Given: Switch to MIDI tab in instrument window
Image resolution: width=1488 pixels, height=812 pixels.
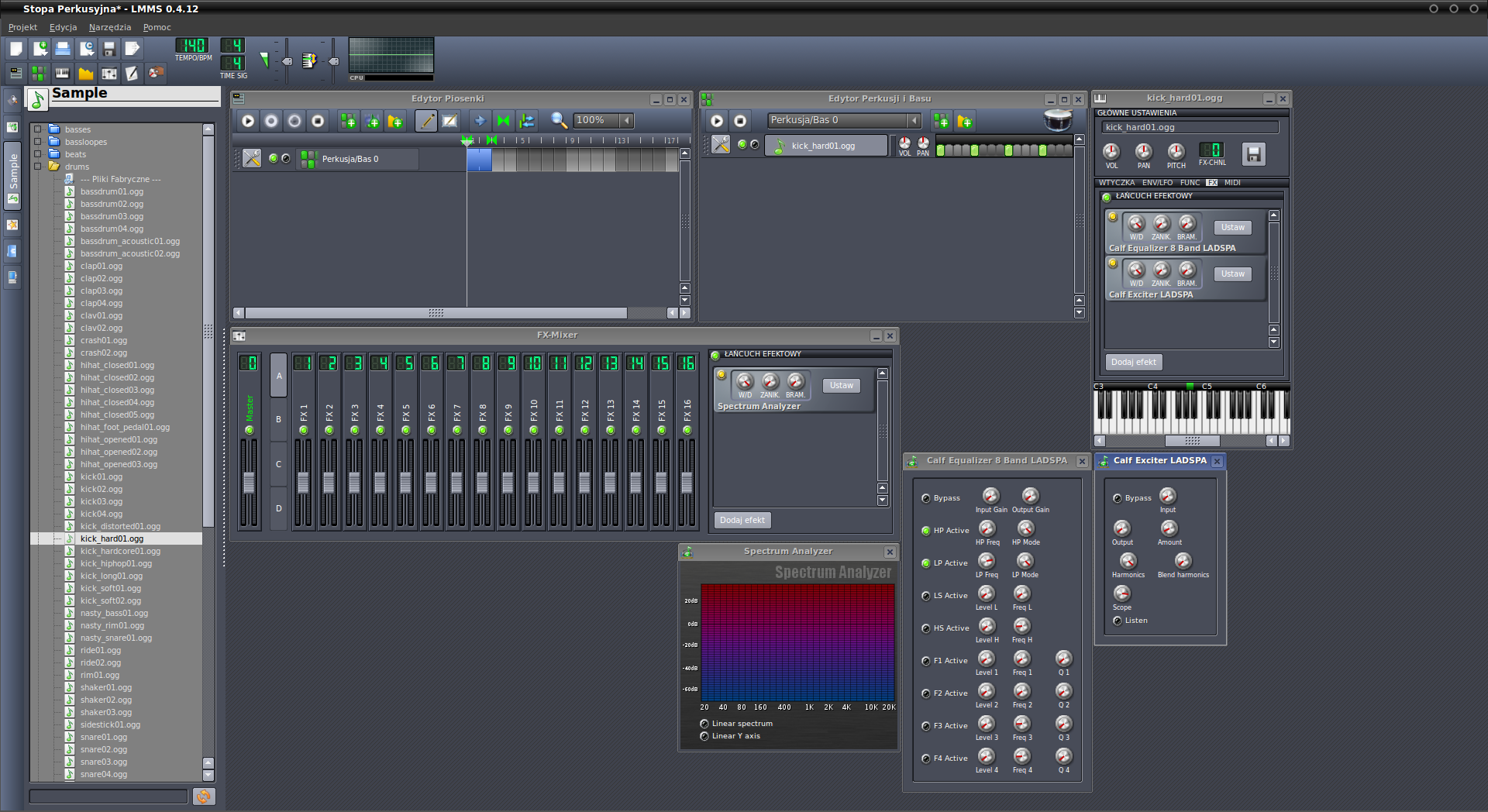Looking at the screenshot, I should (x=1232, y=183).
